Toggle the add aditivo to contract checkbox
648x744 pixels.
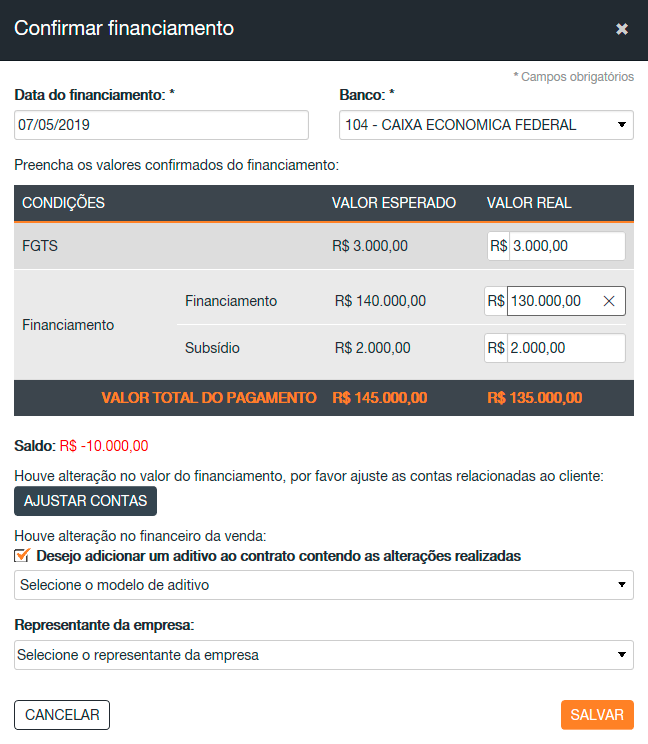click(x=22, y=556)
